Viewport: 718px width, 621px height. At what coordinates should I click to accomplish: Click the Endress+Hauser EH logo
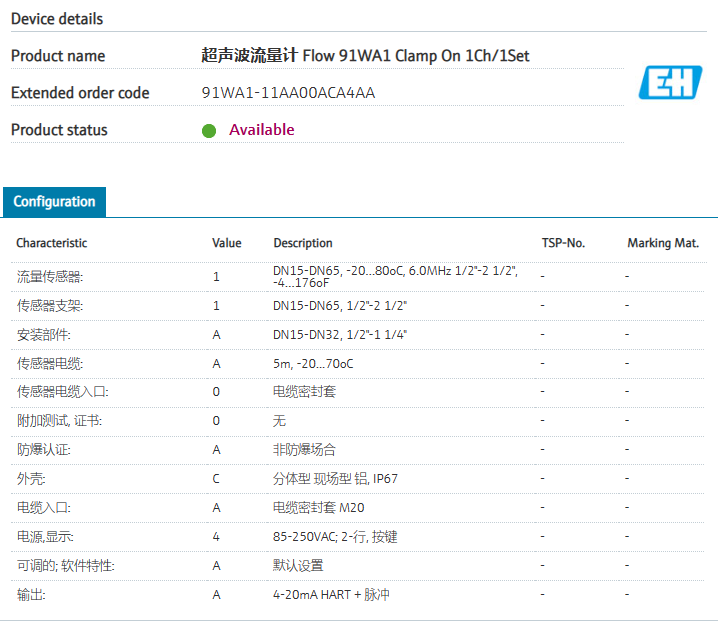(x=670, y=83)
